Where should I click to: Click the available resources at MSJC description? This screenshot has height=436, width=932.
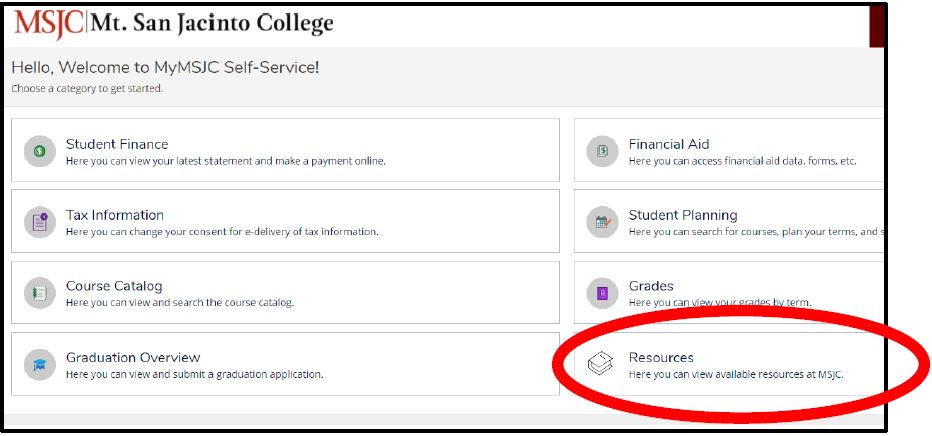tap(736, 374)
